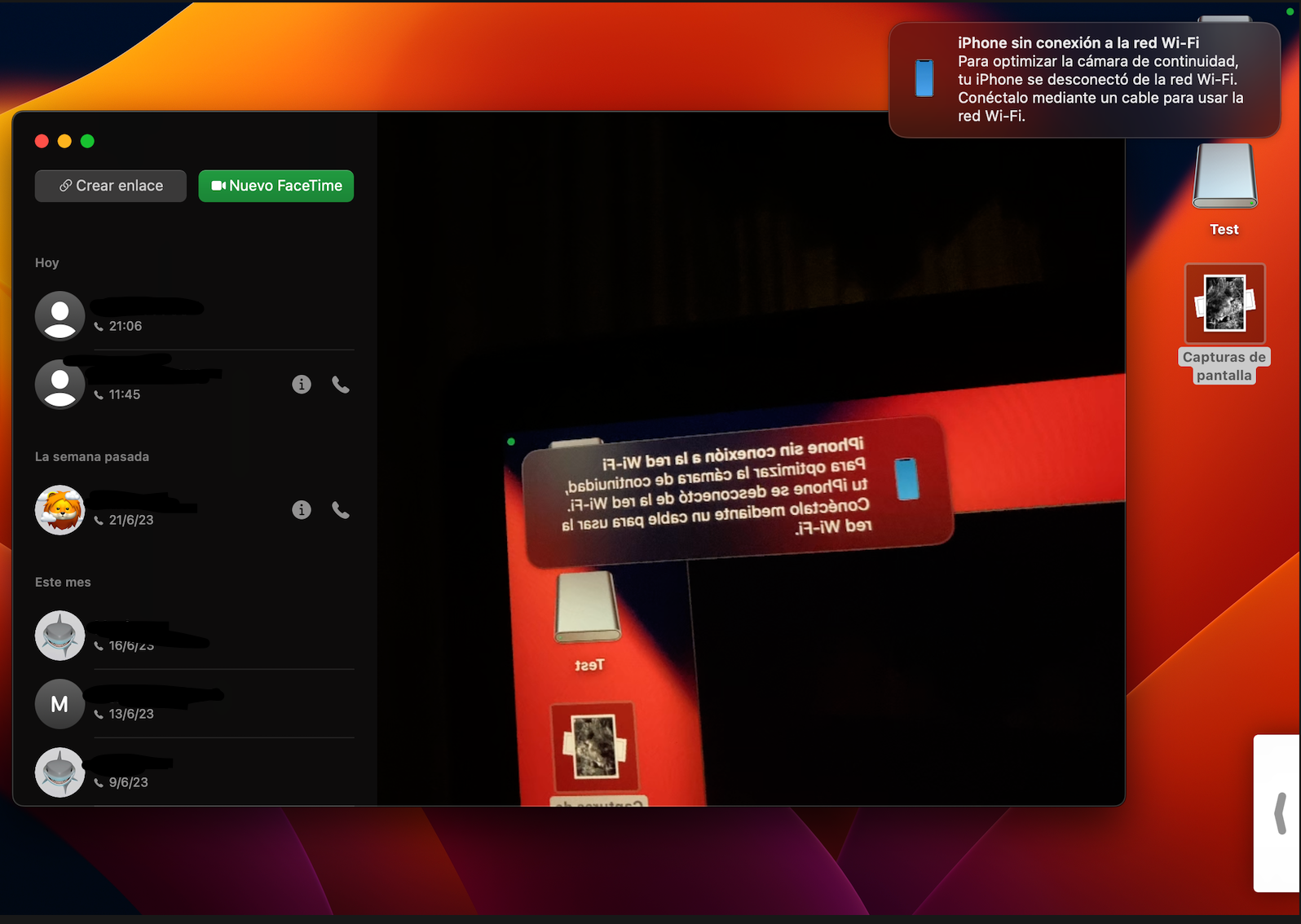This screenshot has width=1301, height=924.
Task: Click the shark avatar dated 9/6/23
Action: coord(60,772)
